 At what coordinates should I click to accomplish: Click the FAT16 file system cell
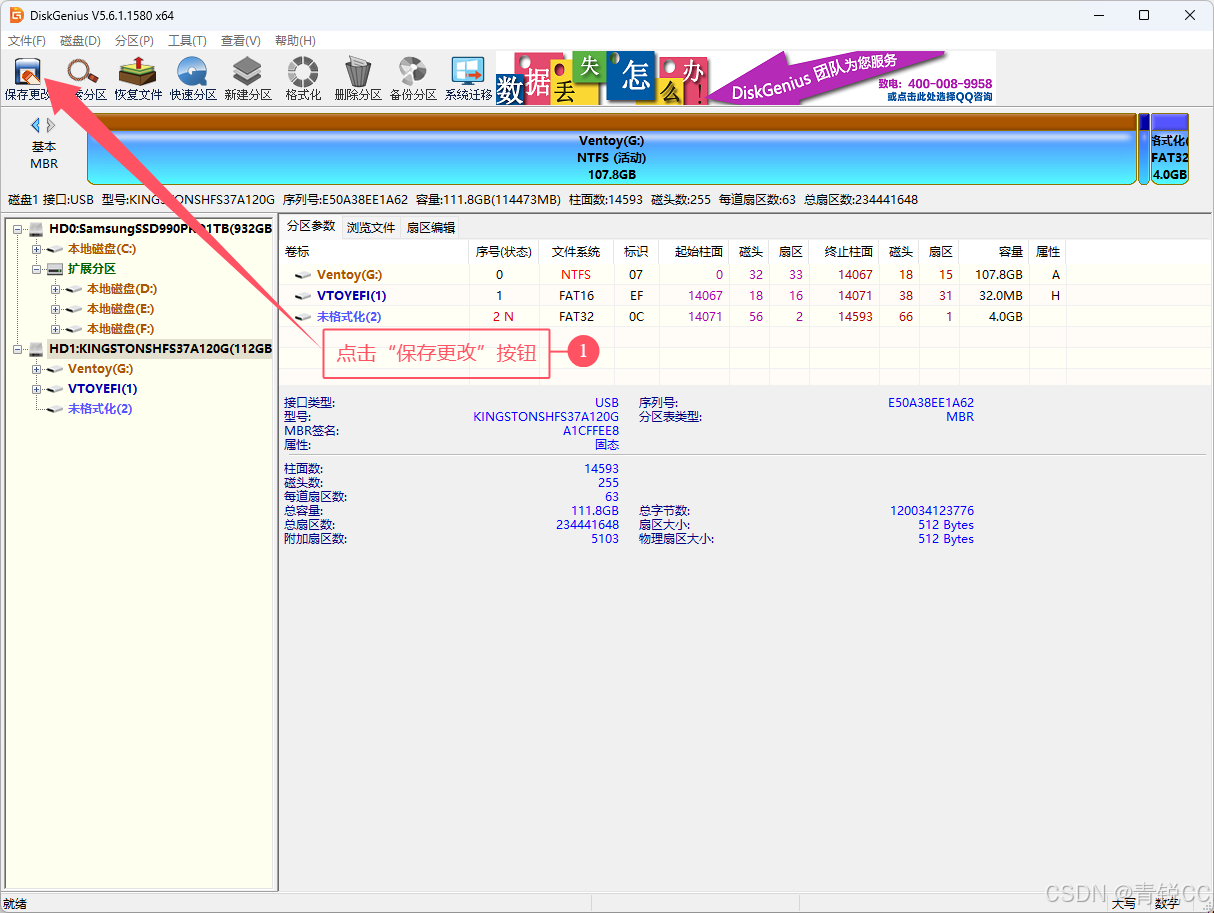[576, 296]
